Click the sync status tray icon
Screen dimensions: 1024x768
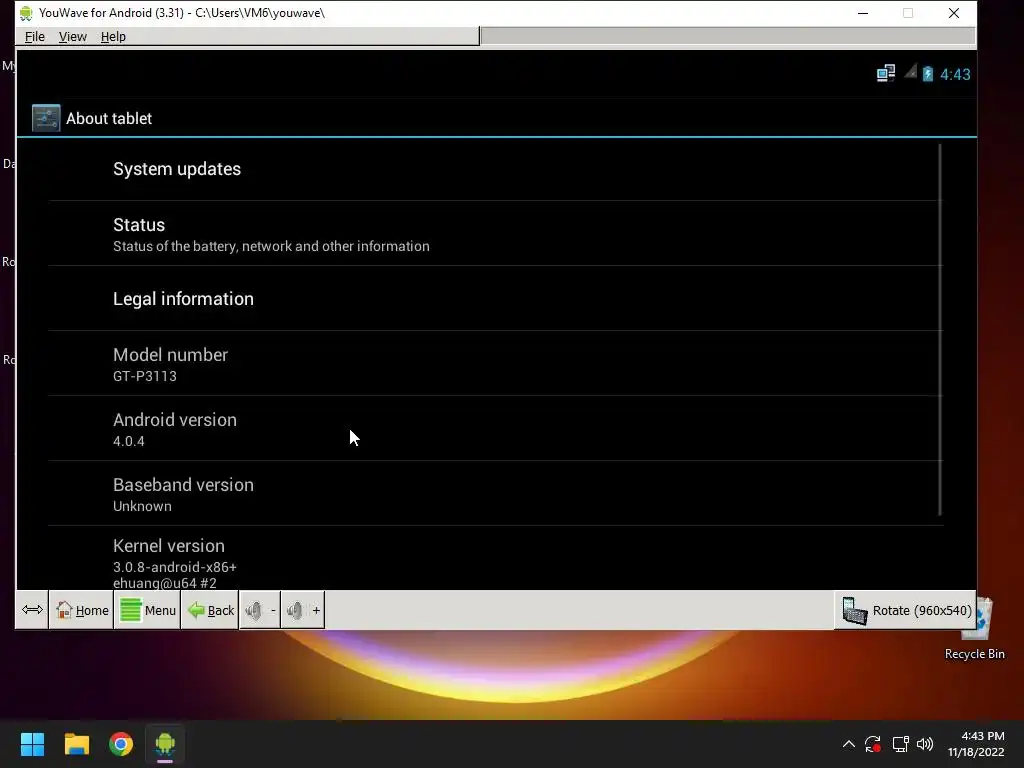click(873, 744)
